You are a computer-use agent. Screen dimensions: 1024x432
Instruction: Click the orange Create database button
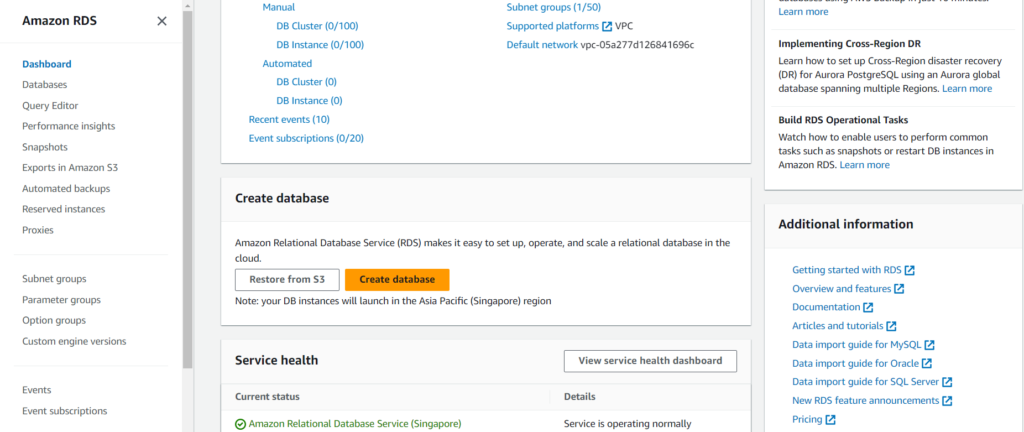(397, 279)
